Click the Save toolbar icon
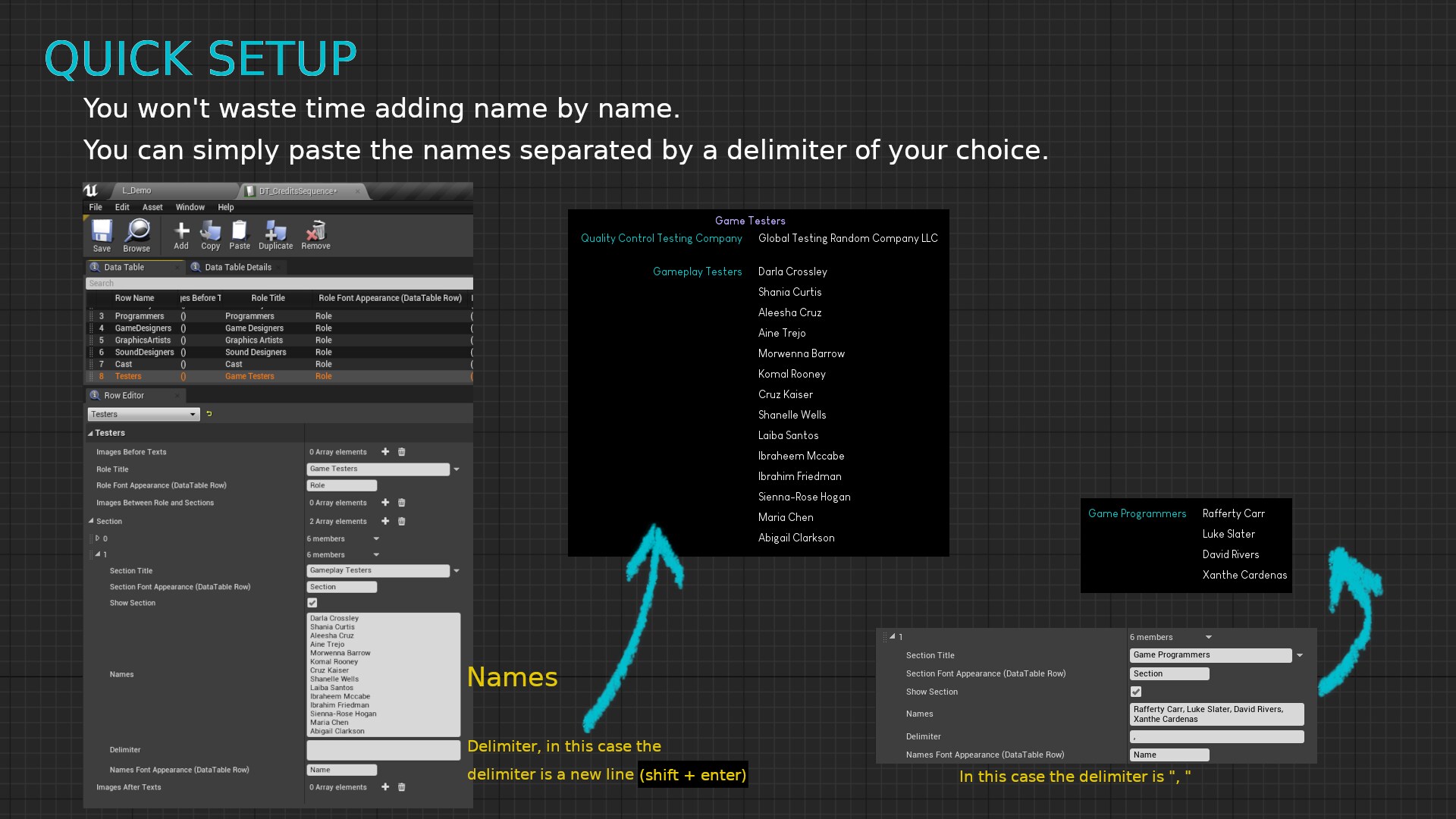 click(x=102, y=231)
